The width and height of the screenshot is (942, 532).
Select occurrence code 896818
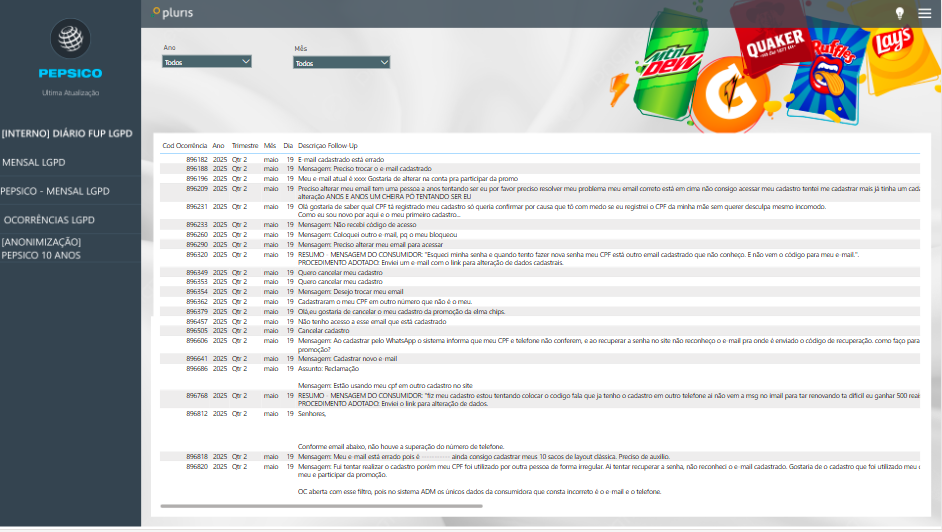196,456
